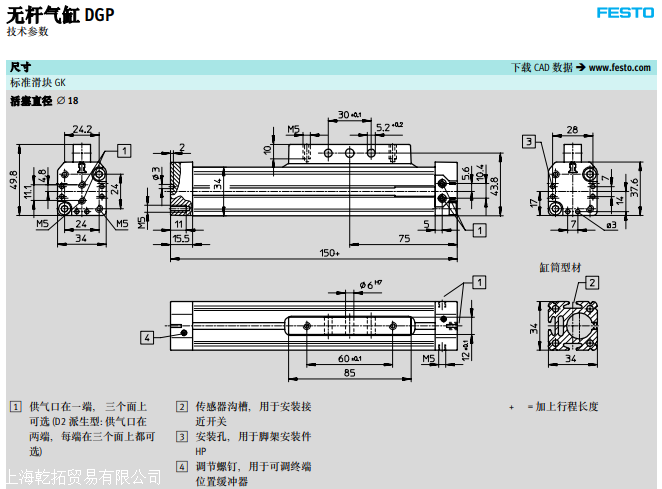The image size is (662, 489).
Task: Click the FESTO logo
Action: point(624,13)
